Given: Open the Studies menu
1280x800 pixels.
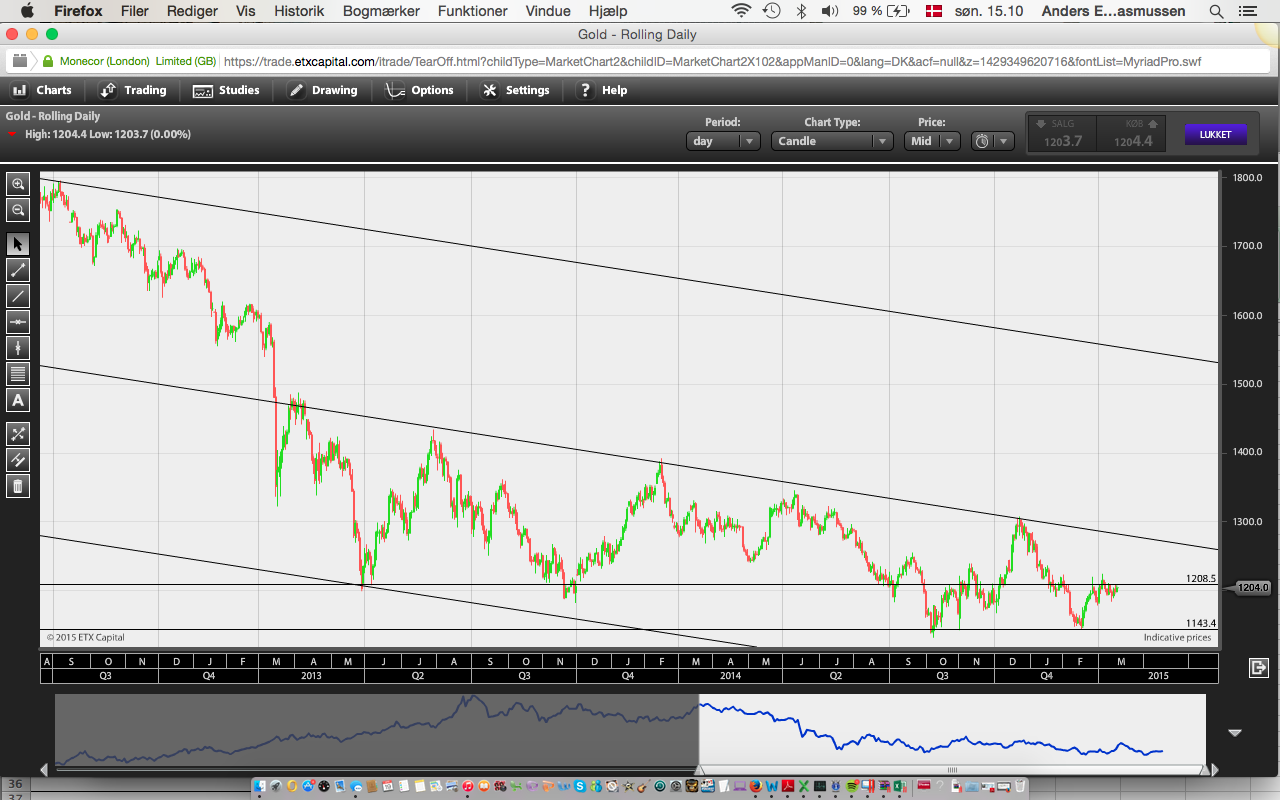Looking at the screenshot, I should point(226,90).
